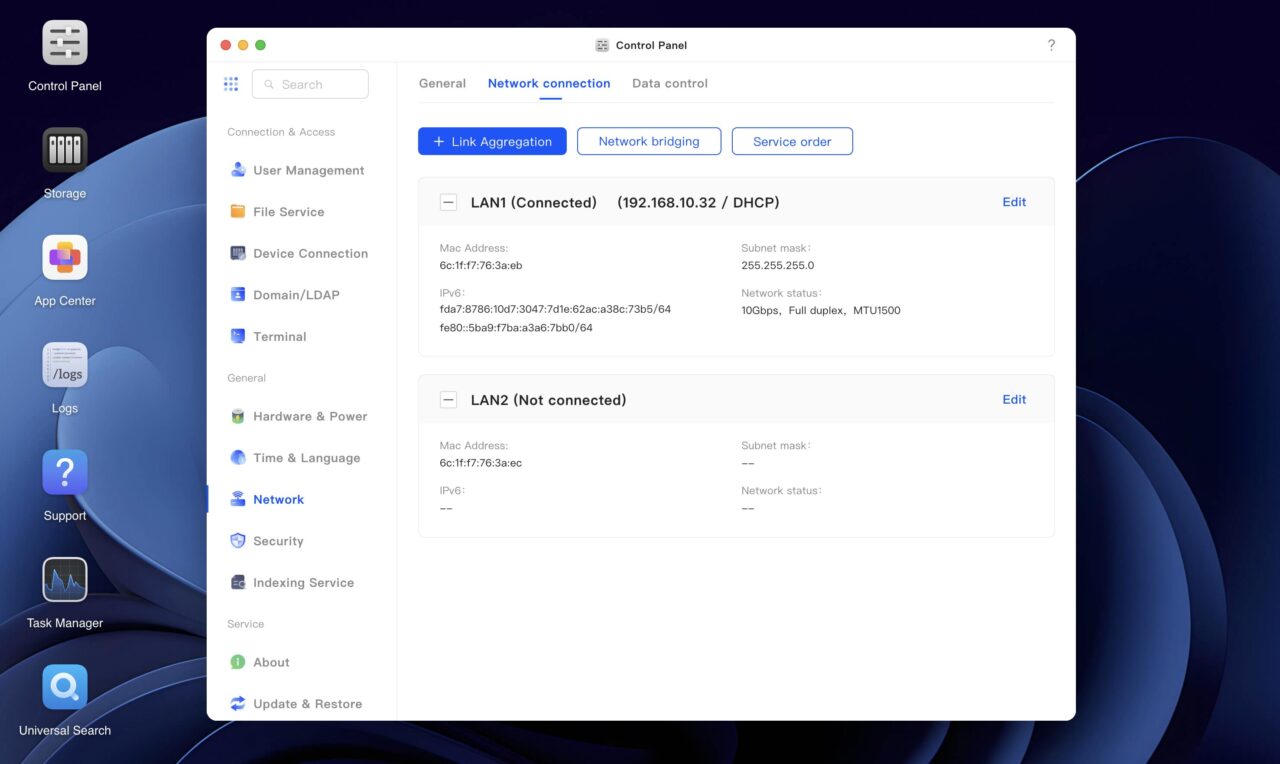
Task: Open the Logs desktop icon
Action: coord(65,366)
